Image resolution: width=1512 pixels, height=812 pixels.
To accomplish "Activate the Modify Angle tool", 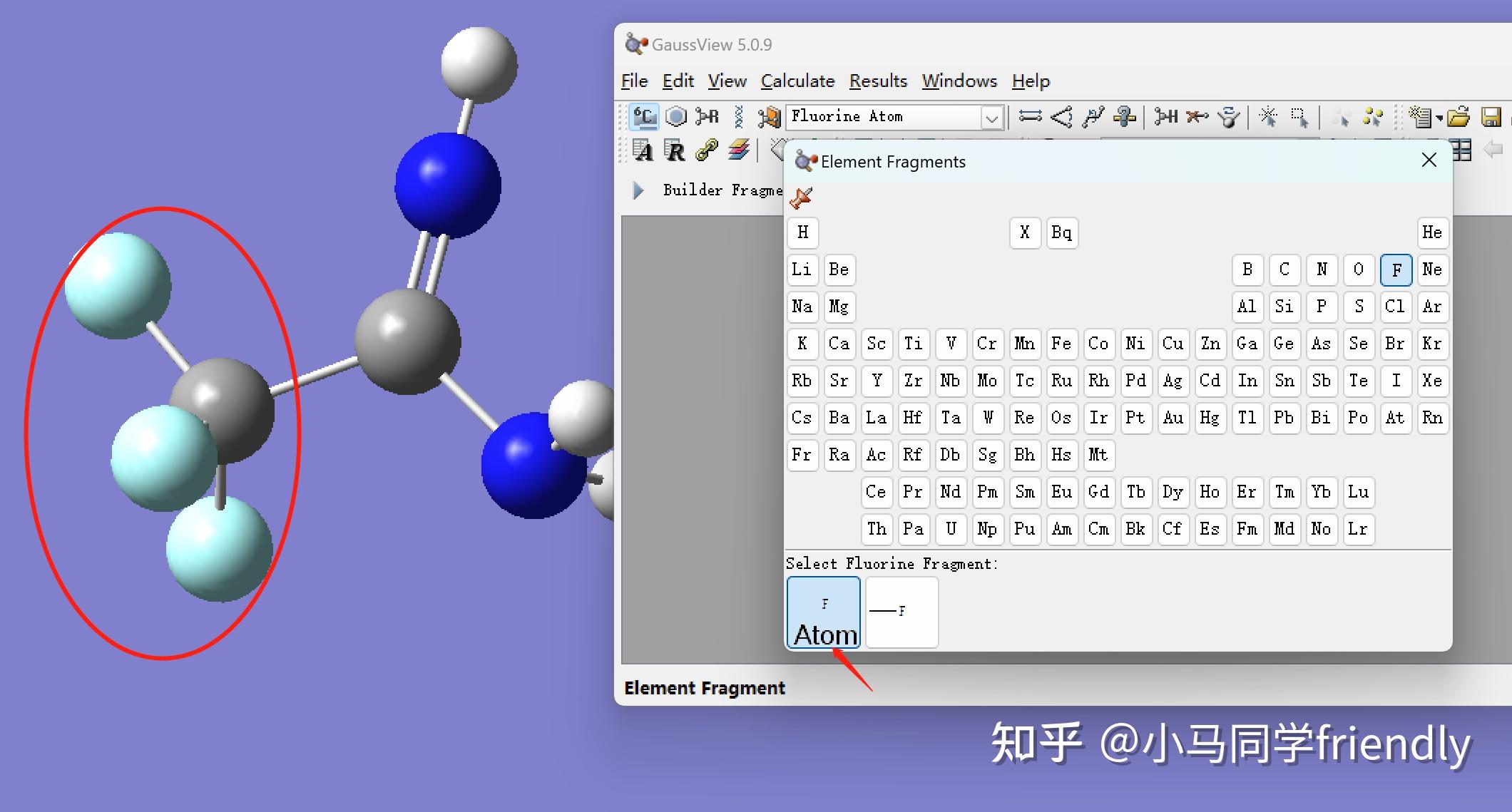I will point(1062,116).
